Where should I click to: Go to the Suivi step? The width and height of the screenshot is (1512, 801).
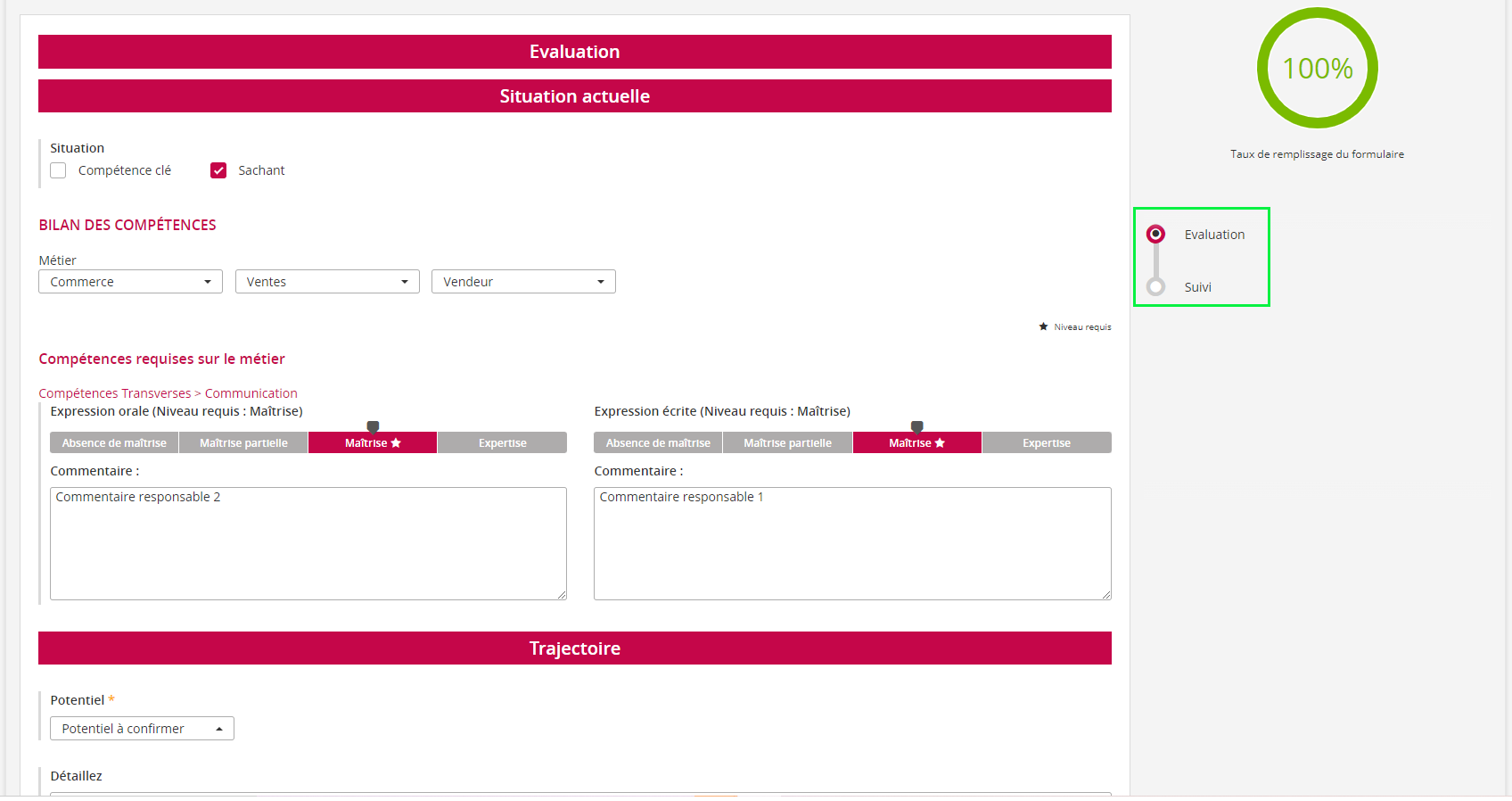pyautogui.click(x=1155, y=287)
